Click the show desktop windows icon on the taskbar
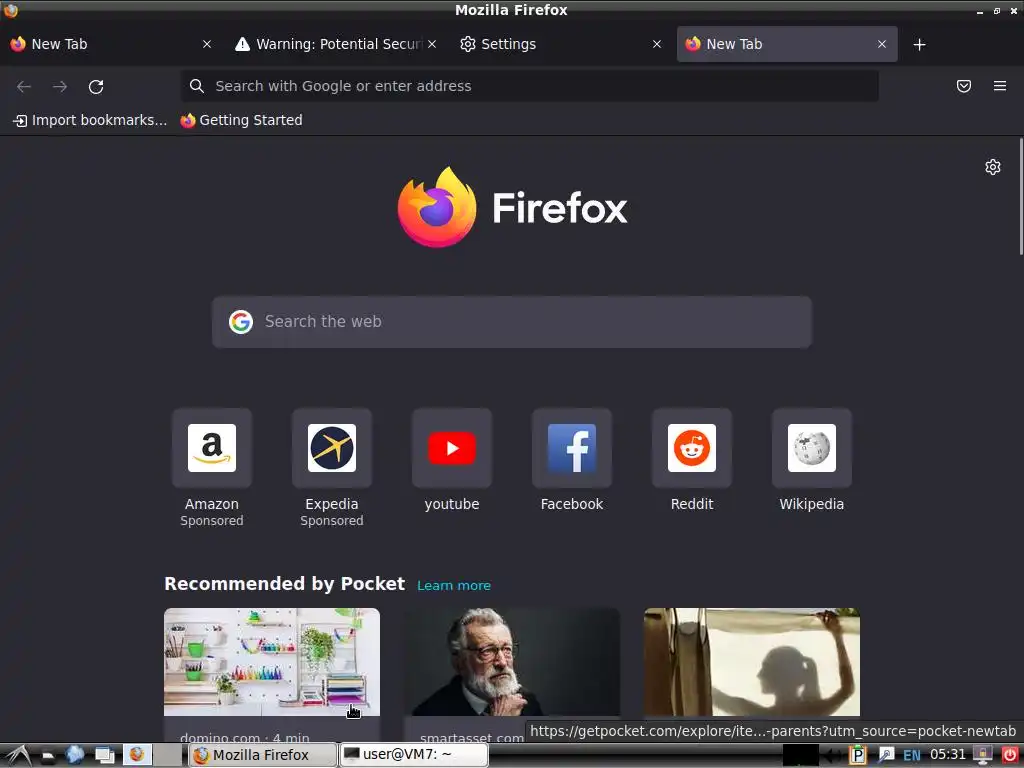 [x=104, y=756]
